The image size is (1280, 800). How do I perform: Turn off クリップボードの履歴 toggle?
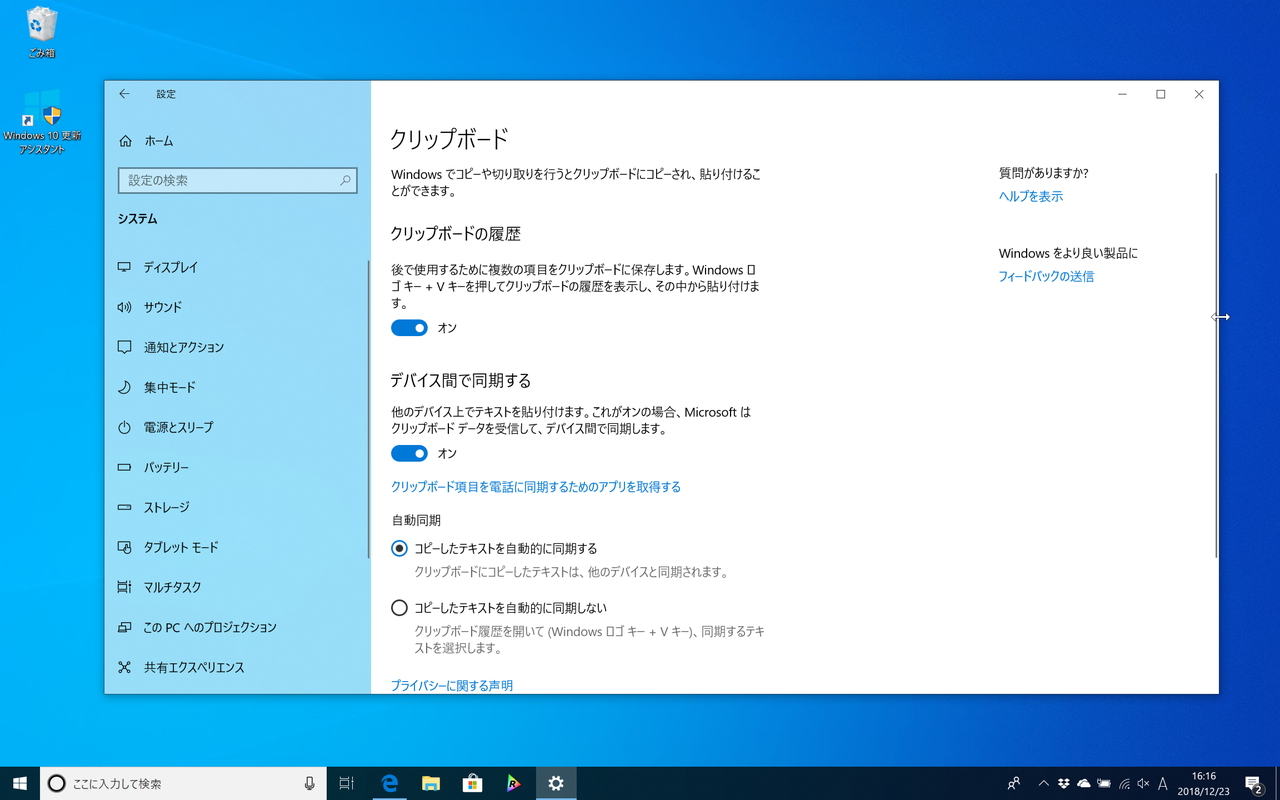(x=409, y=327)
